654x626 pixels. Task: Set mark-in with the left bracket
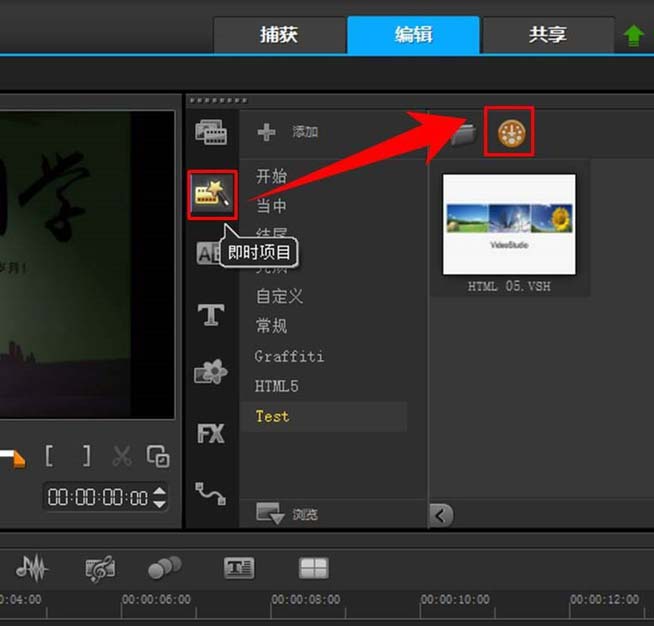[49, 456]
